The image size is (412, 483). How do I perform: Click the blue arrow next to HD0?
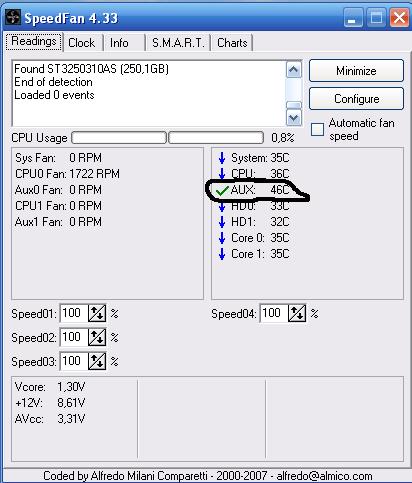pos(222,207)
